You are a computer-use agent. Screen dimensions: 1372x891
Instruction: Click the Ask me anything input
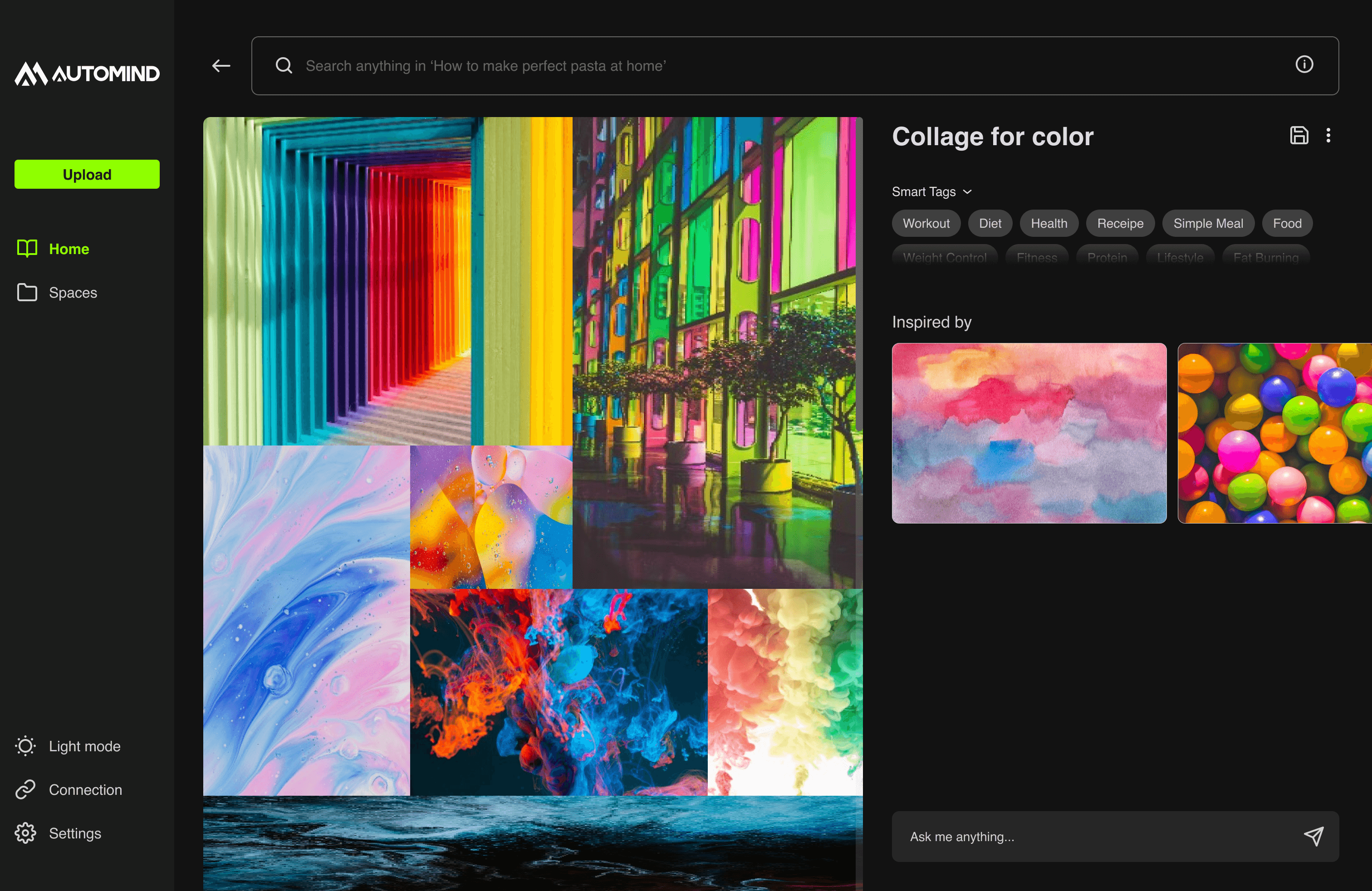pyautogui.click(x=1095, y=836)
